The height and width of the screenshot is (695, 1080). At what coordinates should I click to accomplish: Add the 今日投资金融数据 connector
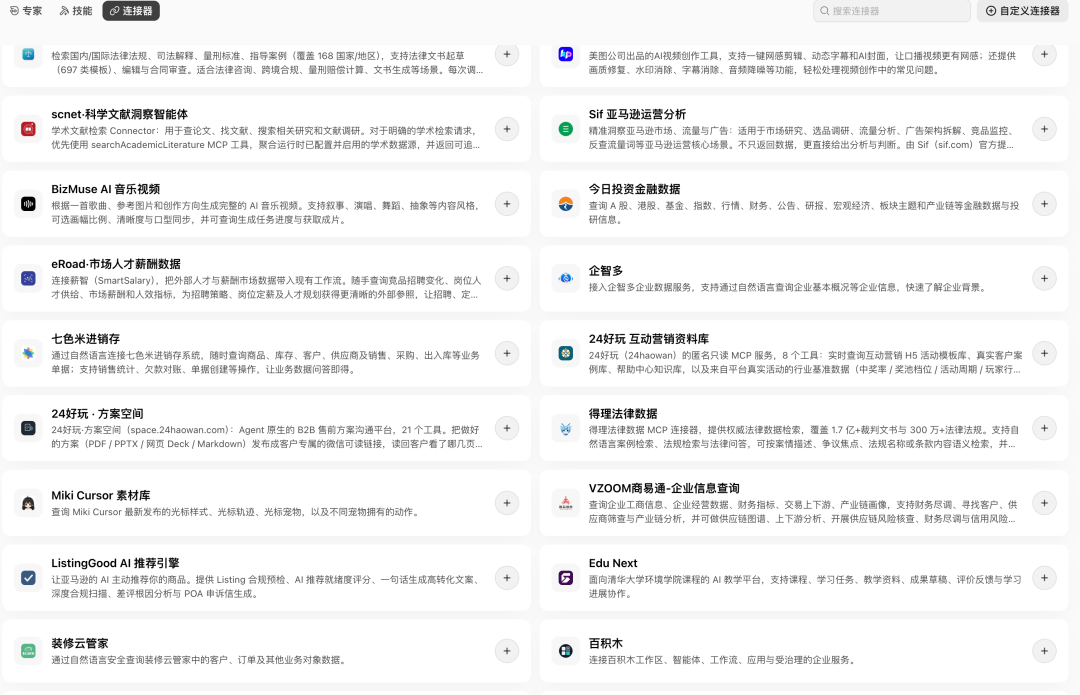pyautogui.click(x=1044, y=204)
